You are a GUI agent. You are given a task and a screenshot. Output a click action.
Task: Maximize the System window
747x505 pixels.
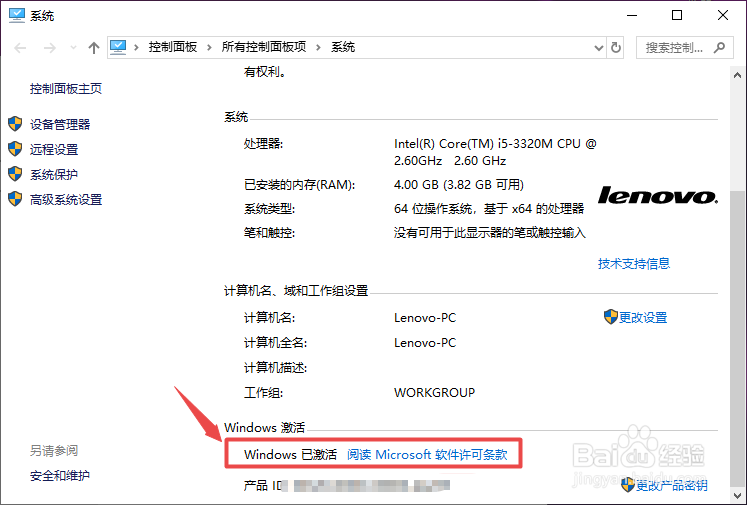click(677, 16)
